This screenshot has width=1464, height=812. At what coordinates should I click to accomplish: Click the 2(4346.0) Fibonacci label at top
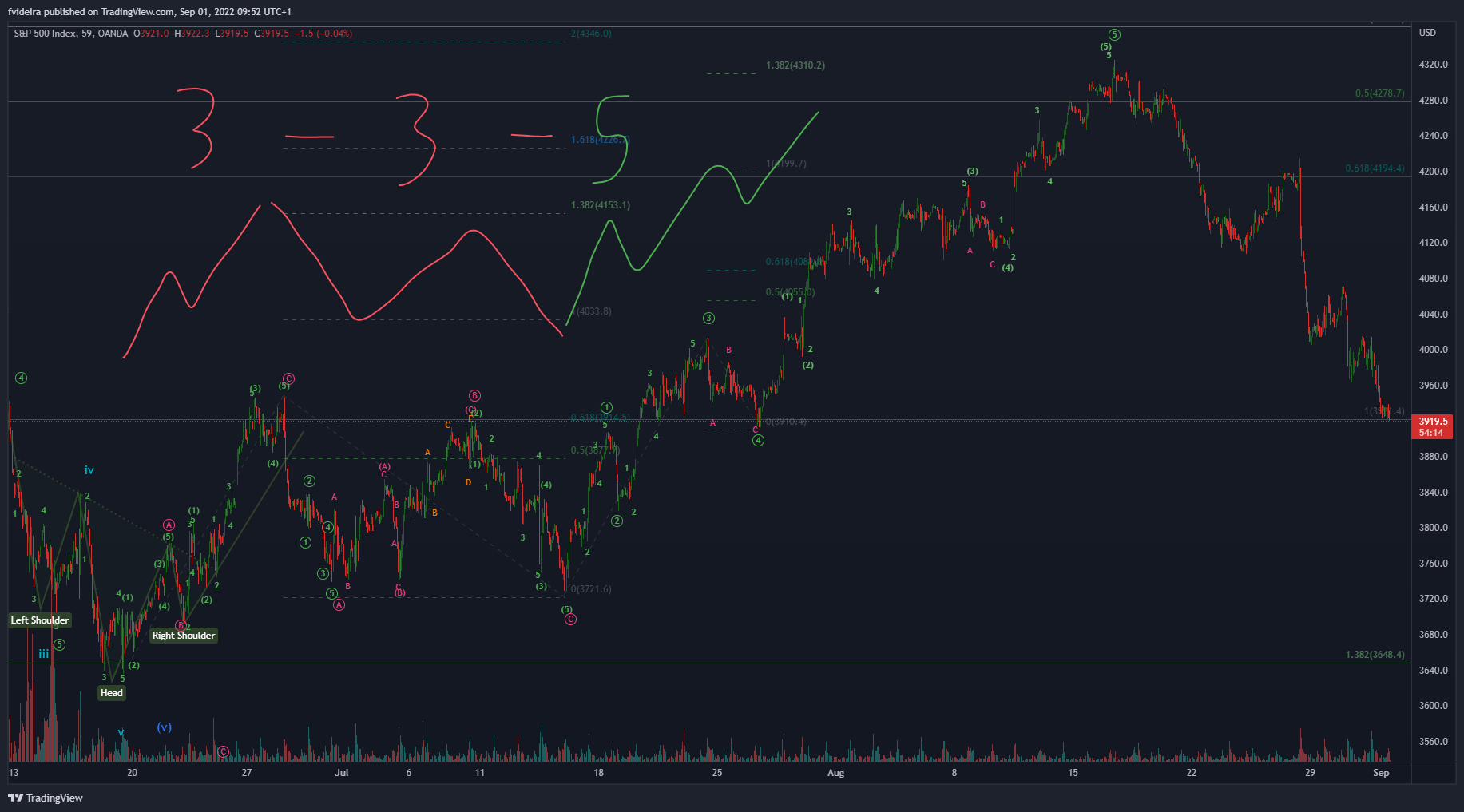591,34
